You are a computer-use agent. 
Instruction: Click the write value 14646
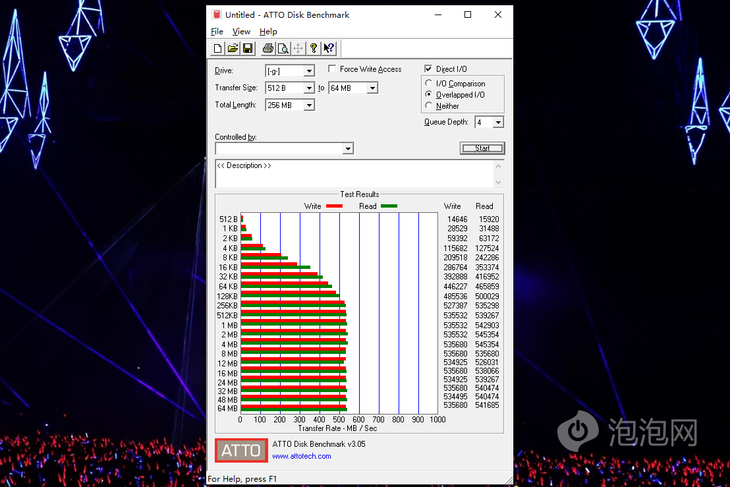pyautogui.click(x=457, y=219)
